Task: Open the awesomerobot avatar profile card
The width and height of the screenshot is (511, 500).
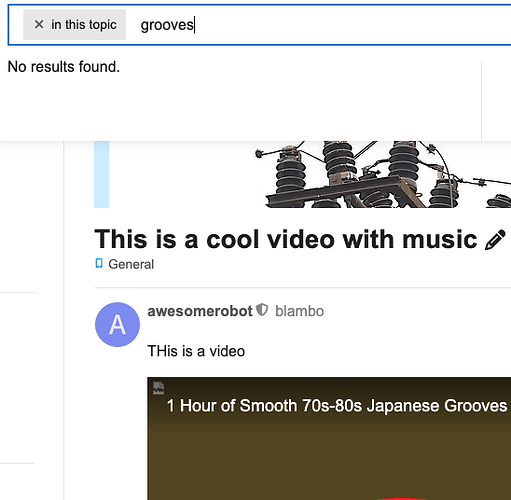Action: tap(117, 324)
